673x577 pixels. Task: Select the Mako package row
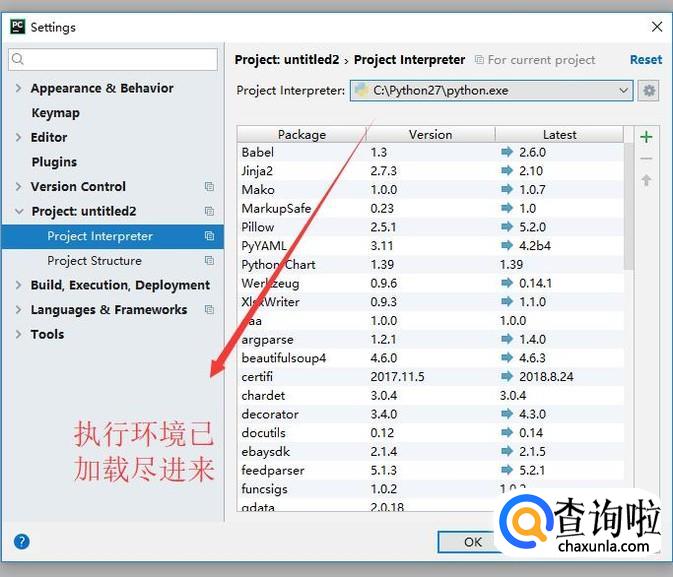click(x=430, y=189)
